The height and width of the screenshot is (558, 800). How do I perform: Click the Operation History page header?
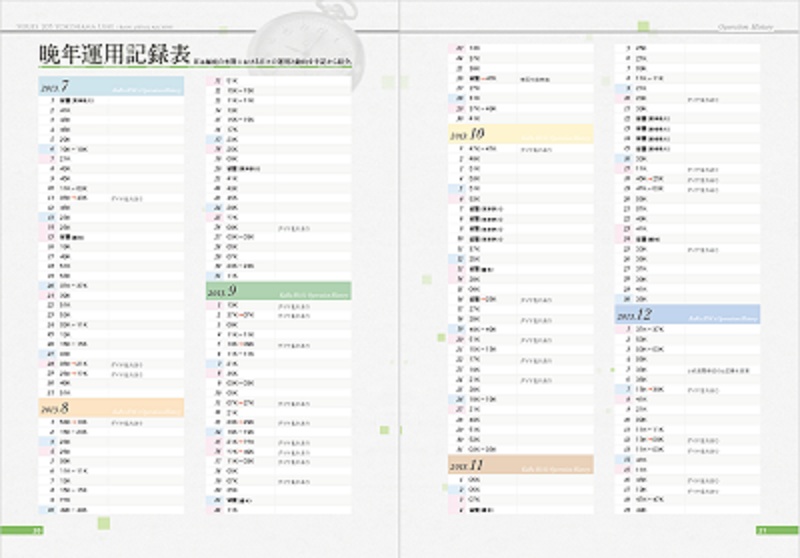pyautogui.click(x=745, y=27)
